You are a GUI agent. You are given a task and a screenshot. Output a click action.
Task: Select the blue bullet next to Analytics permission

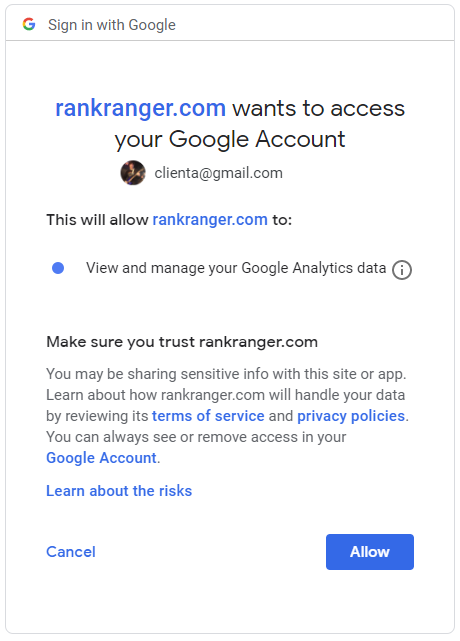[58, 268]
